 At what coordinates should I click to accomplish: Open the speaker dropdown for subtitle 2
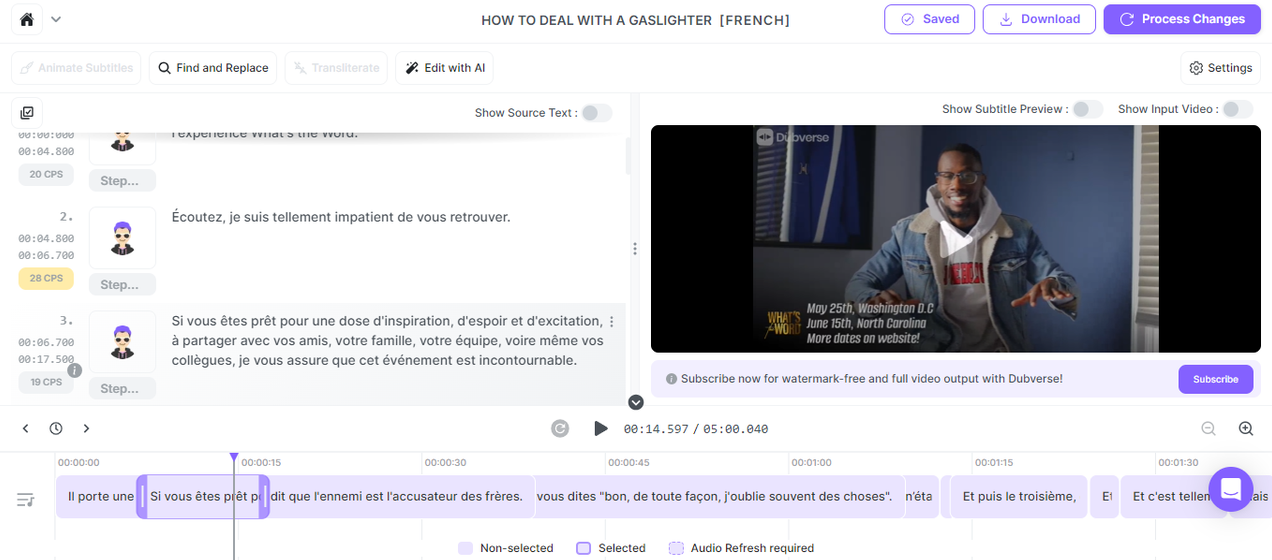[122, 285]
